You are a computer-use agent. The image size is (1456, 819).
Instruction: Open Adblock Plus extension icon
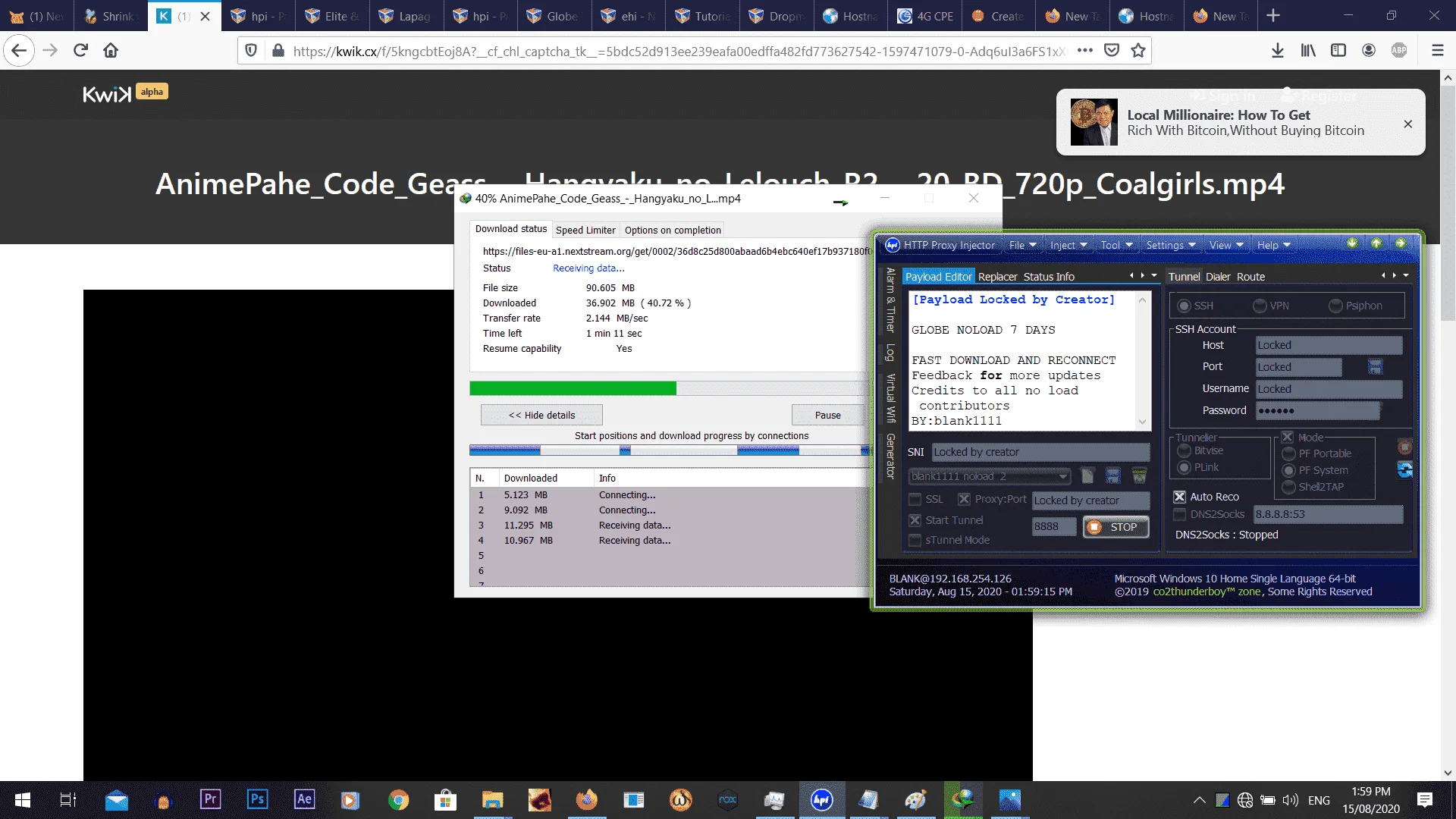click(1399, 51)
